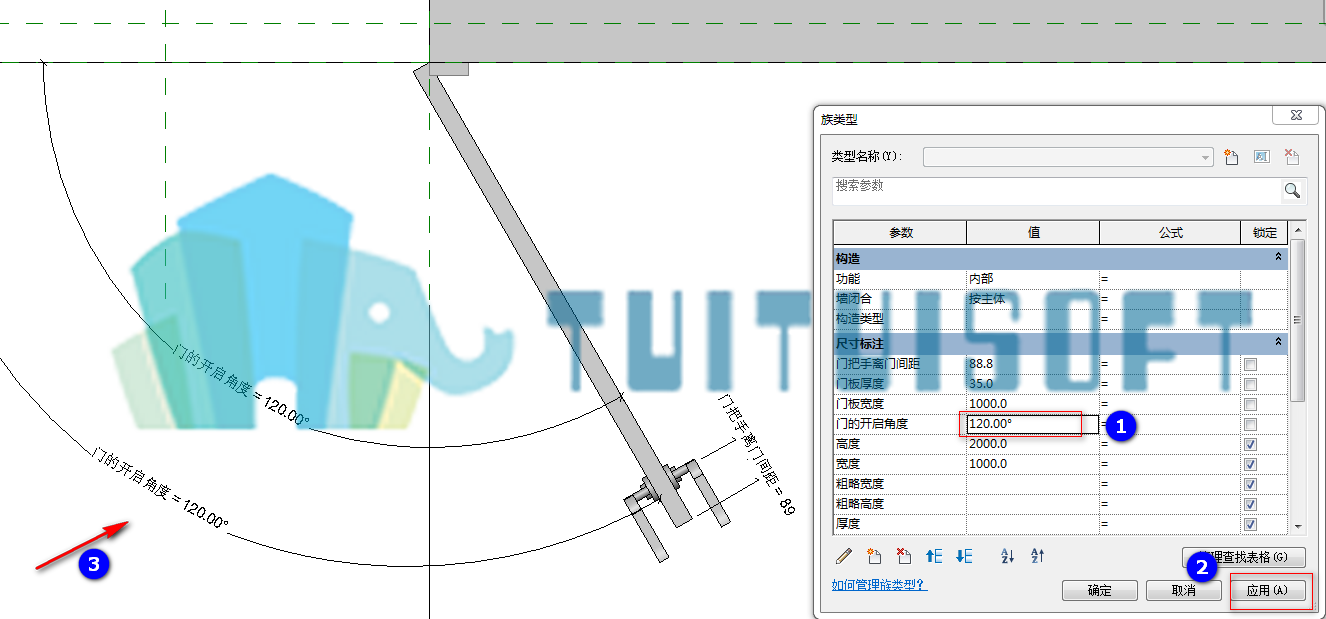Click the delete parameter icon
The height and width of the screenshot is (619, 1326).
tap(904, 556)
